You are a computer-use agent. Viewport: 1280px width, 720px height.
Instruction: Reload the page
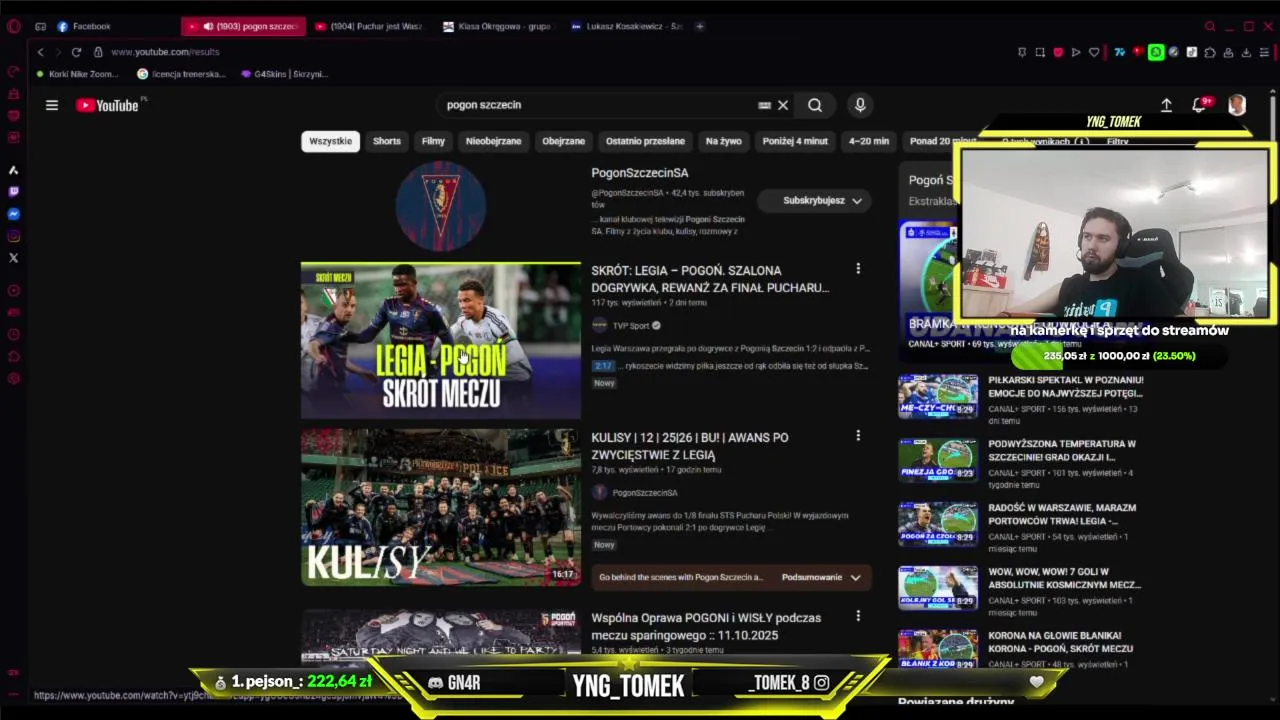pyautogui.click(x=76, y=52)
